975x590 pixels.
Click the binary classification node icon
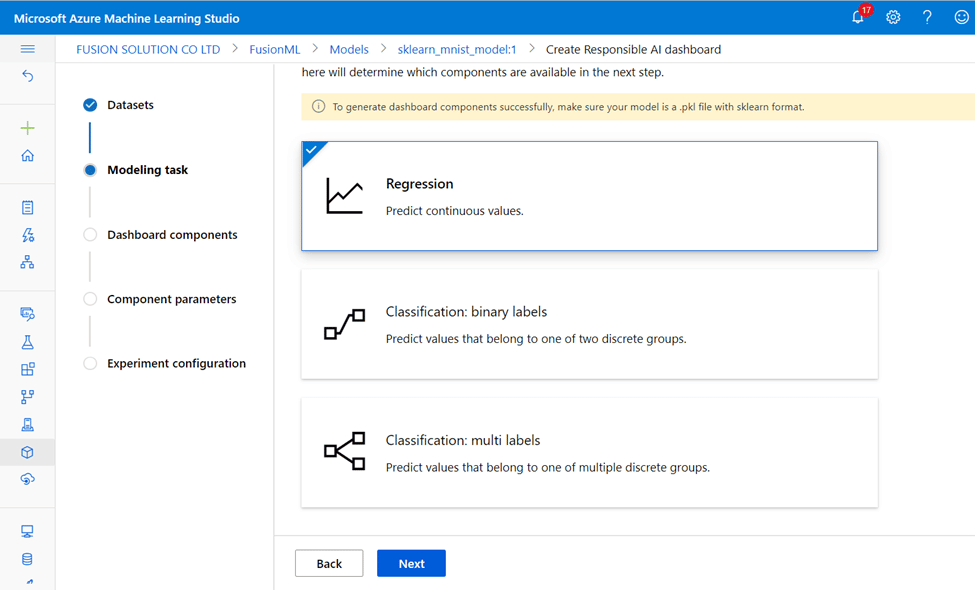pyautogui.click(x=344, y=324)
